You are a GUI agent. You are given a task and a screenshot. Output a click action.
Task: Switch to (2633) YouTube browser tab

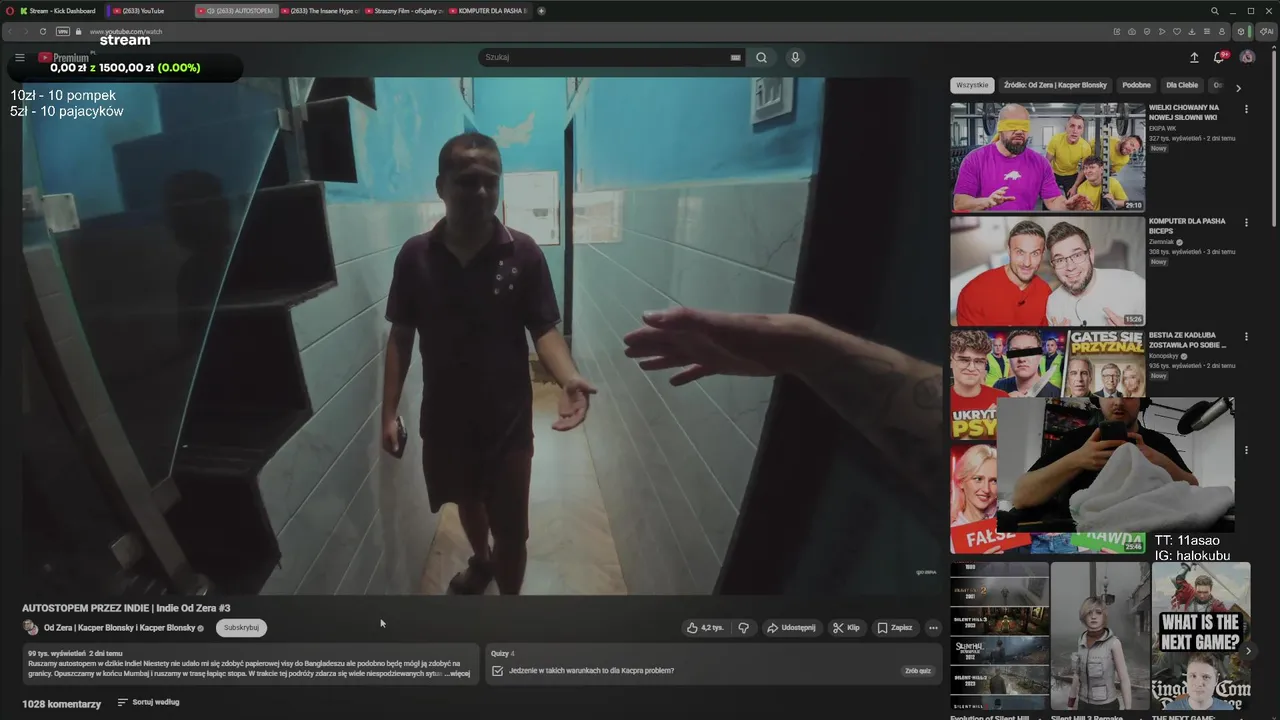point(148,11)
